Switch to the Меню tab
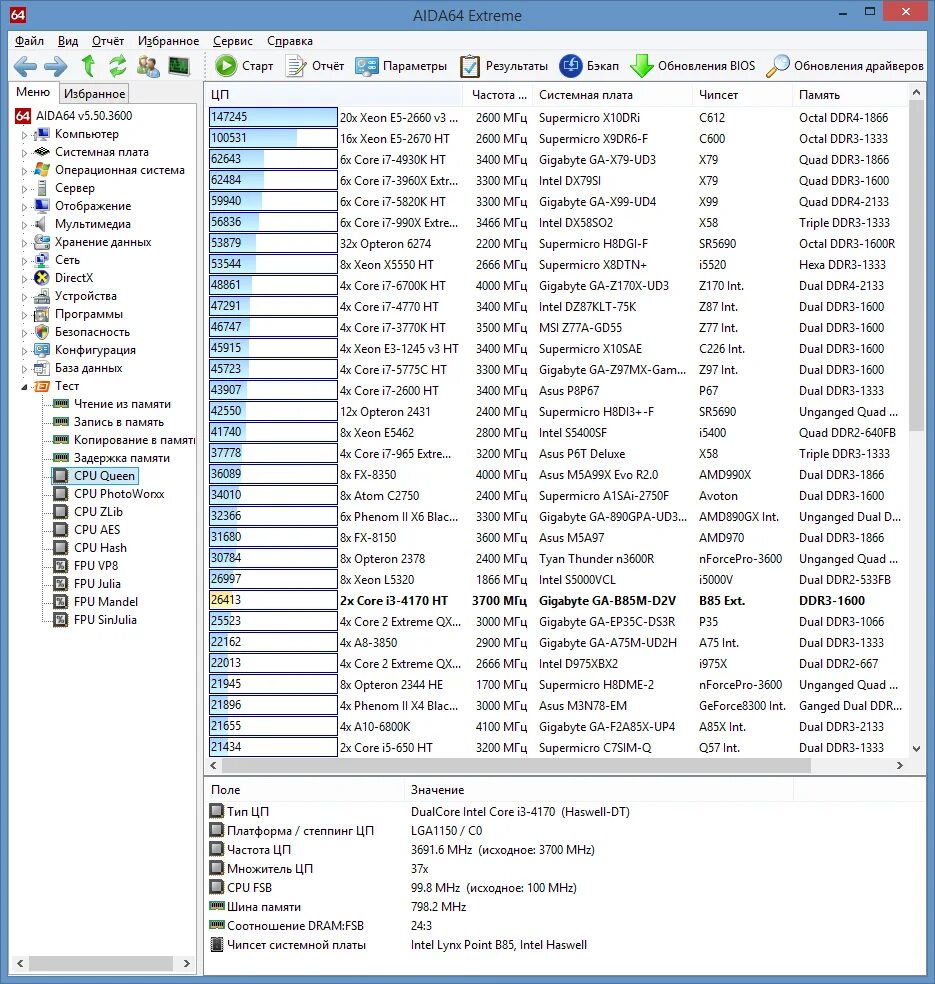 click(x=33, y=92)
